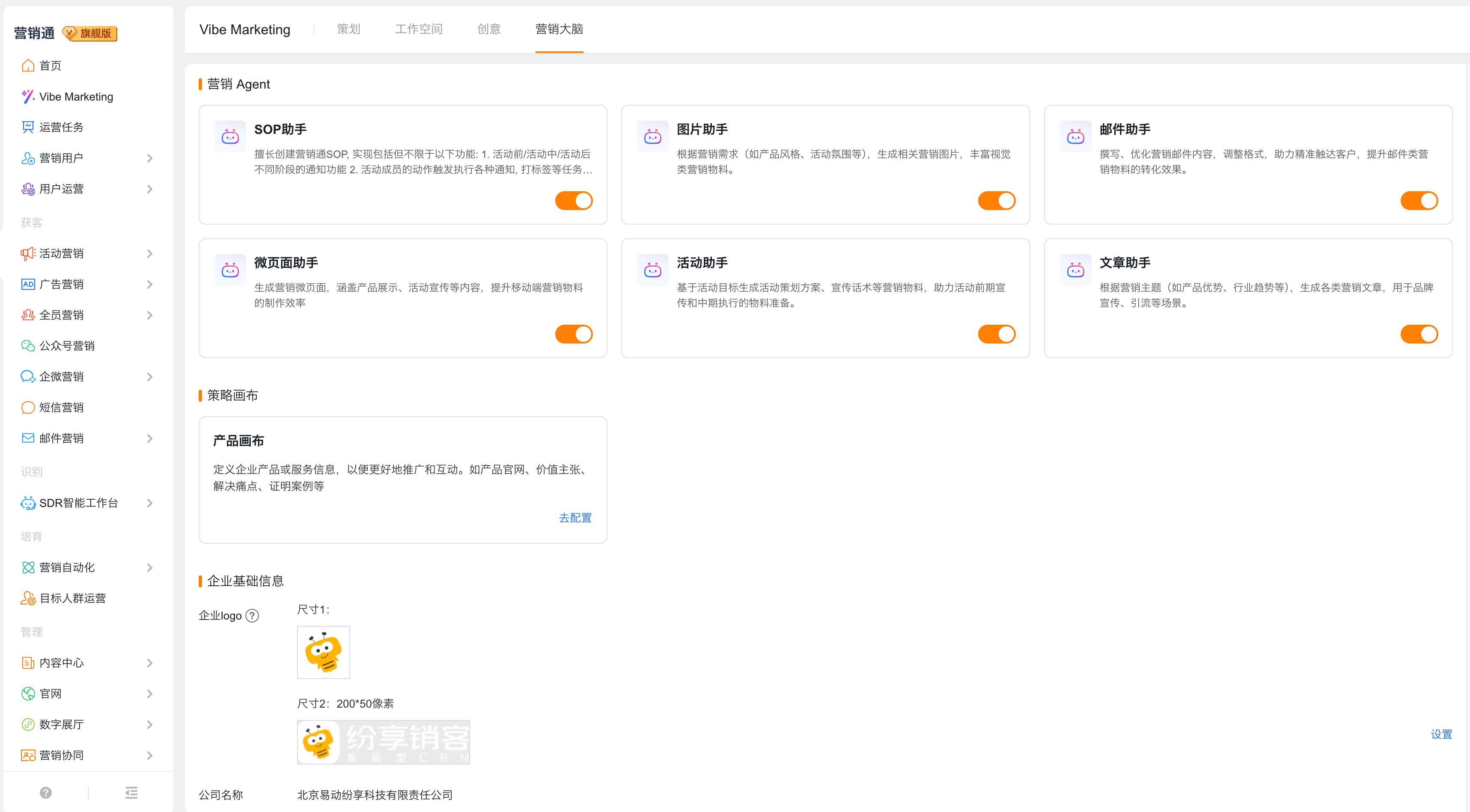Click the help question mark at sidebar bottom
The height and width of the screenshot is (812, 1470).
click(x=46, y=793)
